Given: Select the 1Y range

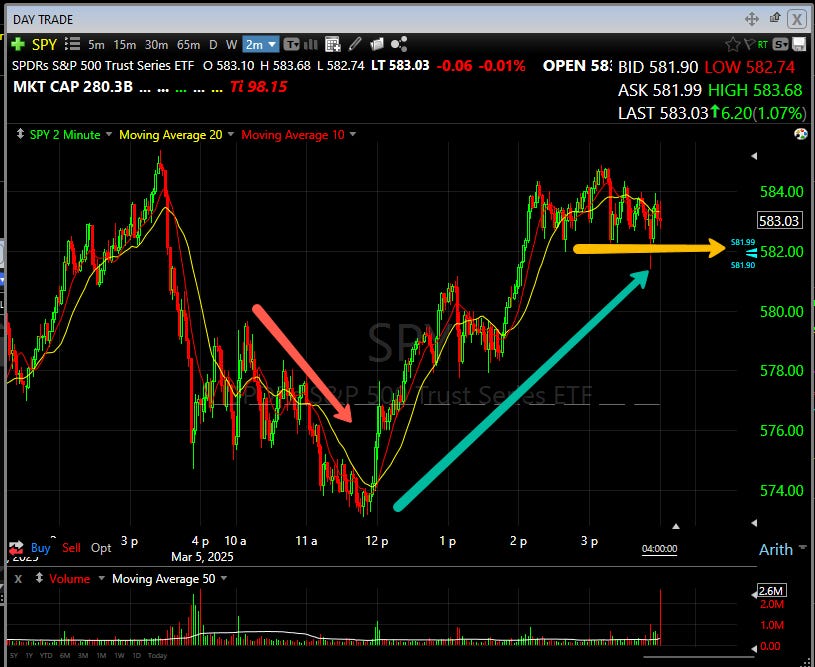Looking at the screenshot, I should point(29,656).
